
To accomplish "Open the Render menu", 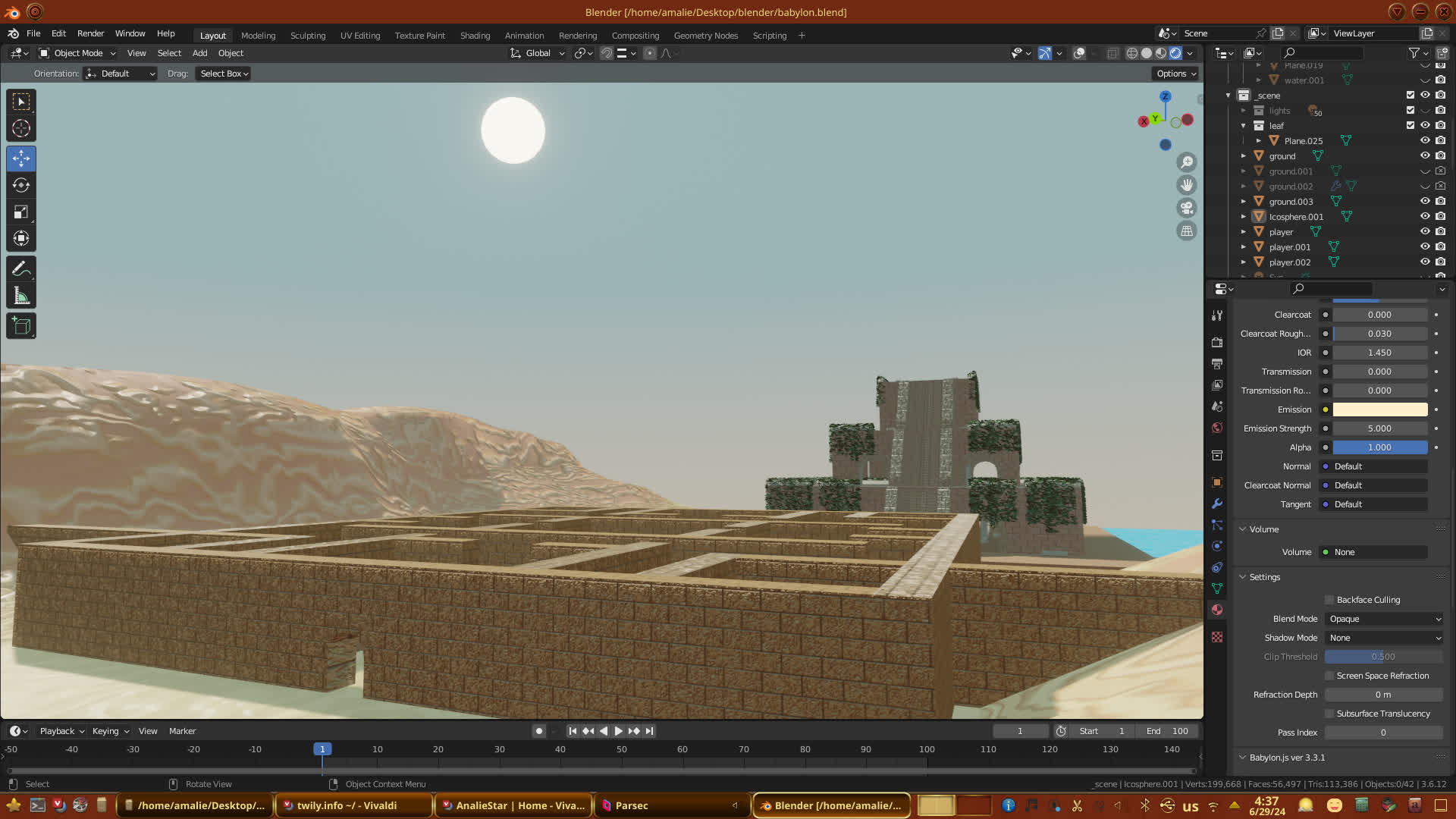I will (90, 33).
